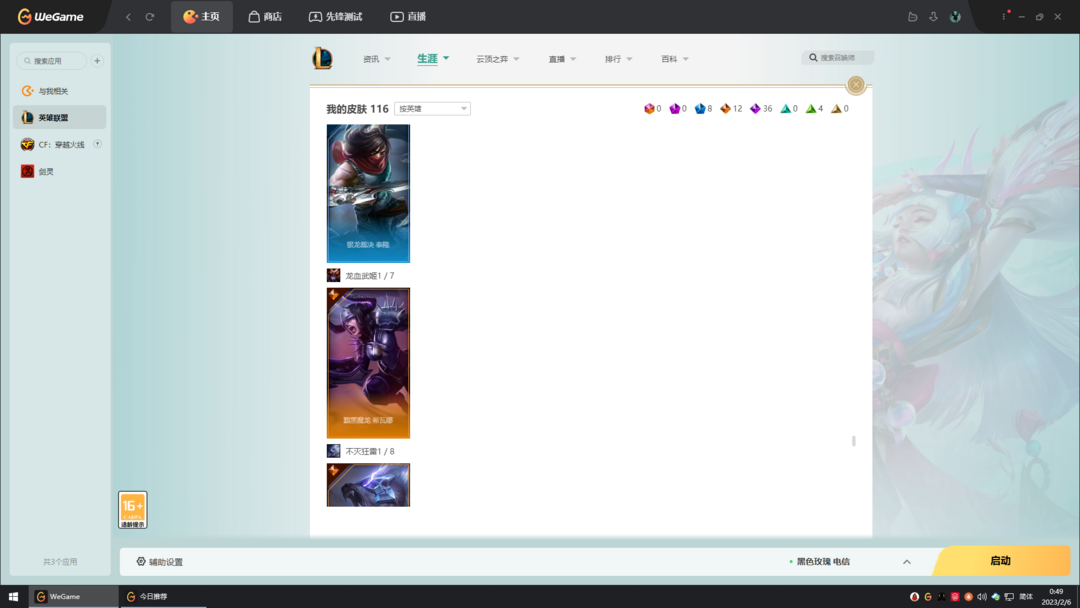Click the user avatar in the title bar
1080x608 pixels.
(x=955, y=17)
